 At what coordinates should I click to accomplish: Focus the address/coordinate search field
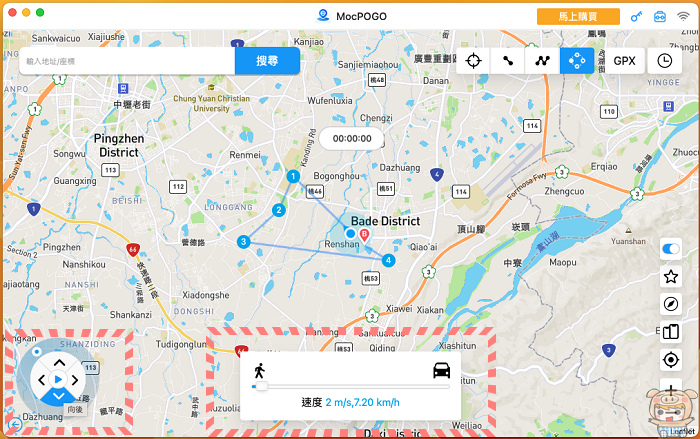tap(127, 61)
